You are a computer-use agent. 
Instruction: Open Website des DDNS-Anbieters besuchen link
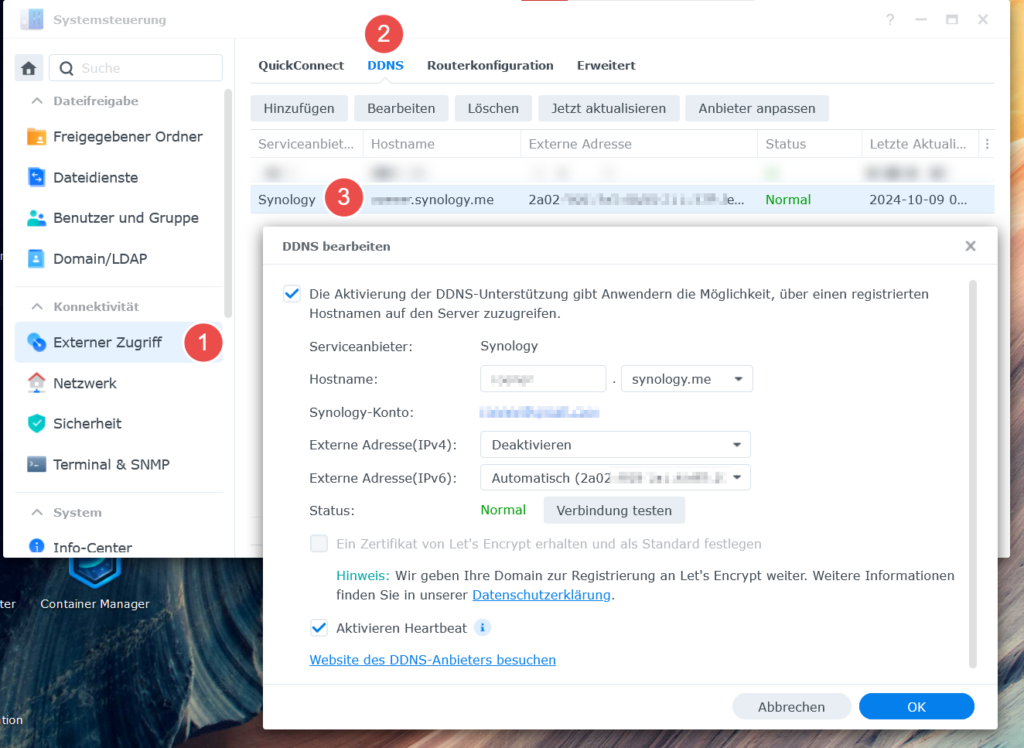tap(432, 660)
